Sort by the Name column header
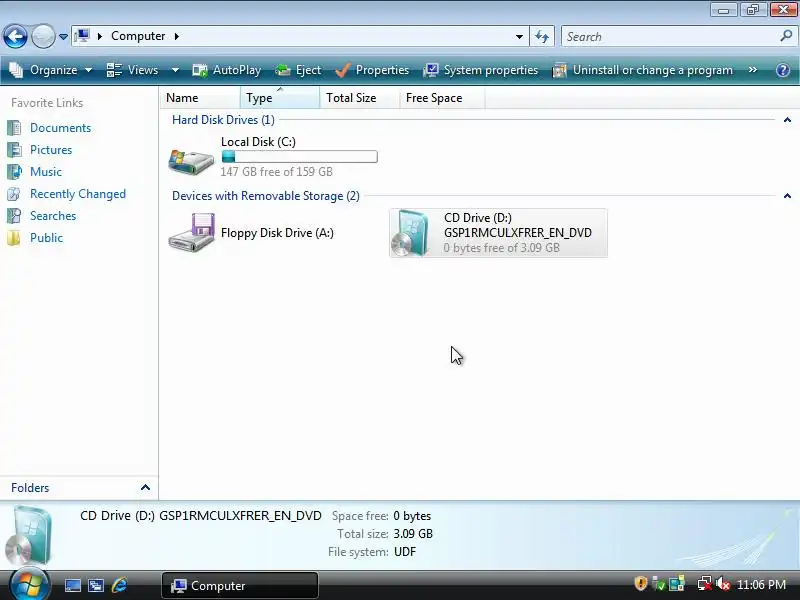The image size is (800, 600). [200, 97]
